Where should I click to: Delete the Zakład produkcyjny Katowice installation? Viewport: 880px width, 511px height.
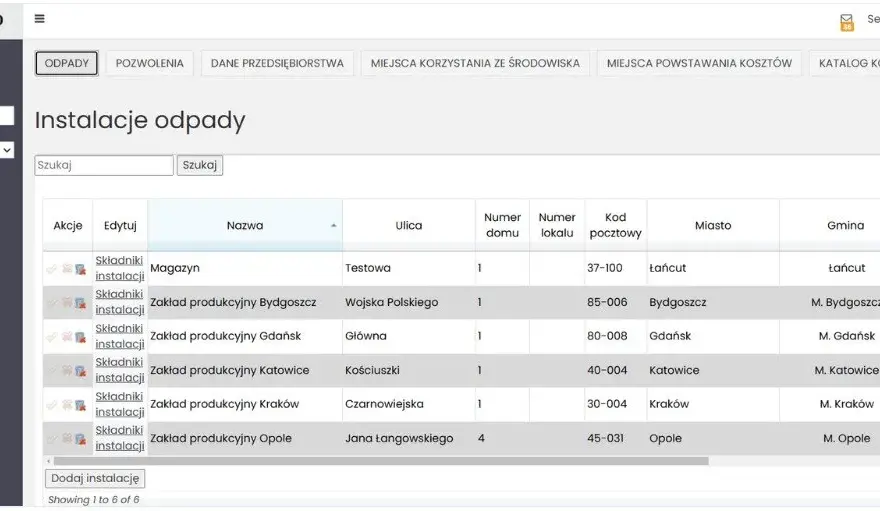80,371
